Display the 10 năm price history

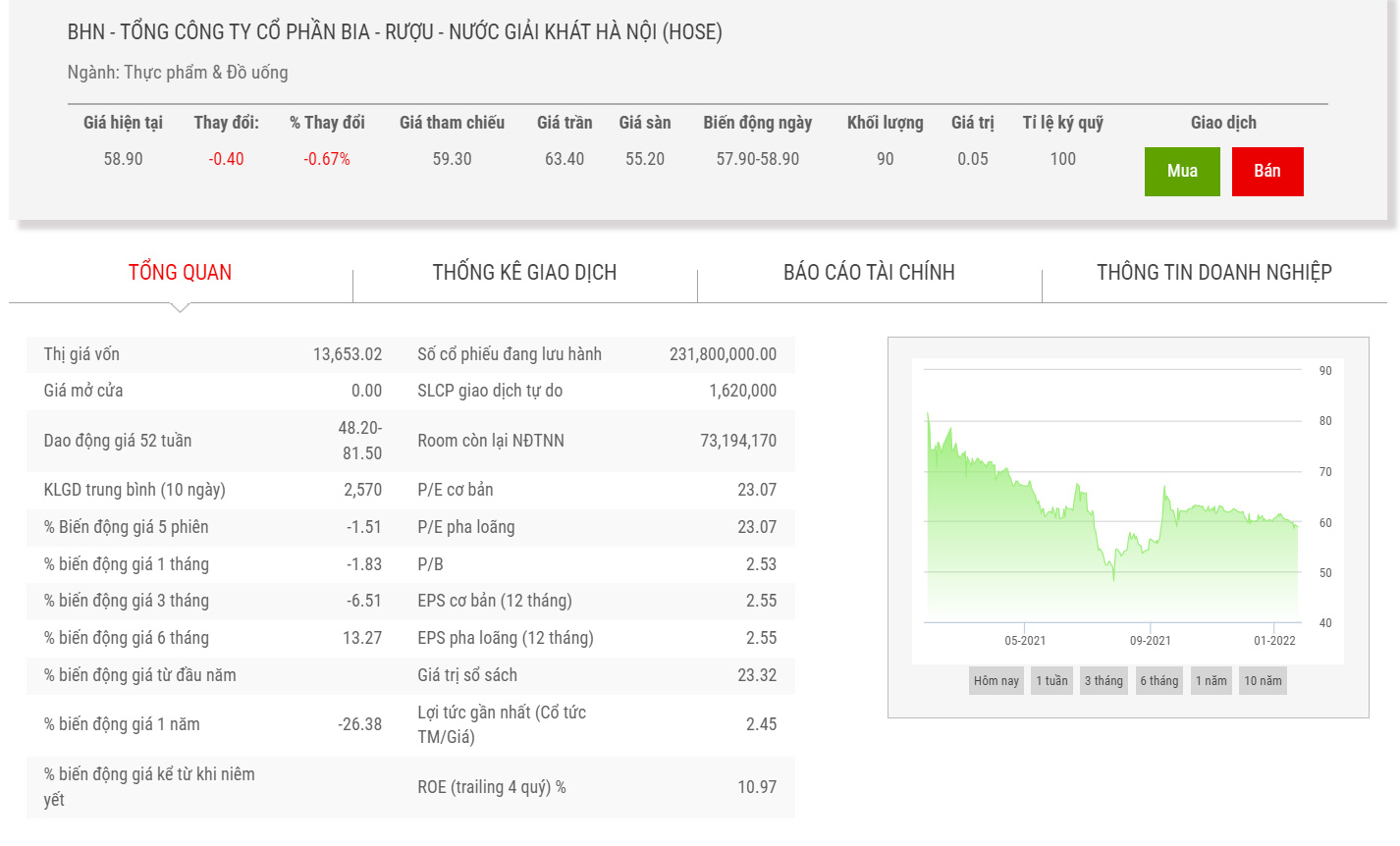(1263, 681)
